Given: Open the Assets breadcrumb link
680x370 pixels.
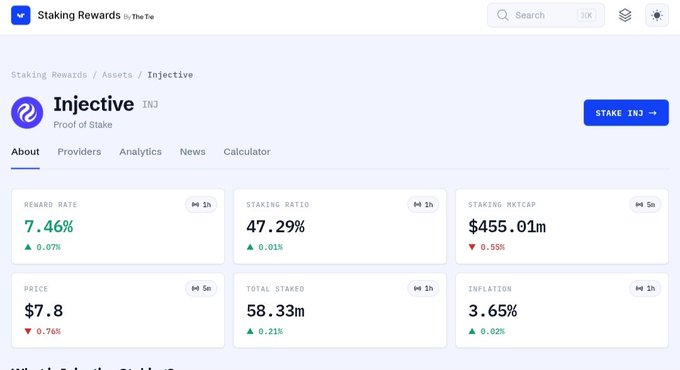Looking at the screenshot, I should [117, 75].
